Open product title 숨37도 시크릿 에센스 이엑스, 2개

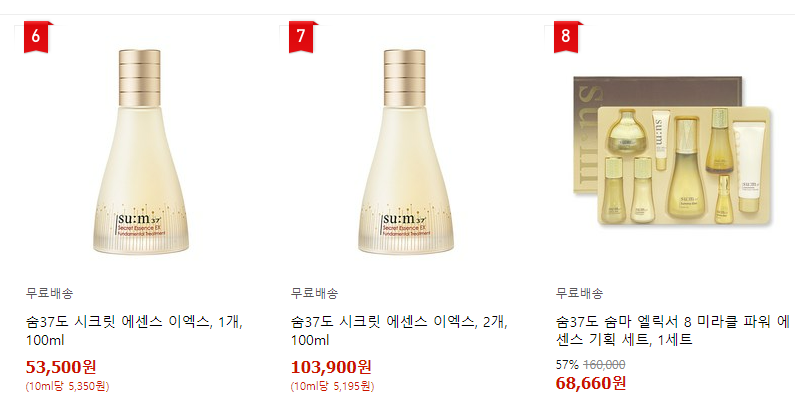[x=400, y=331]
